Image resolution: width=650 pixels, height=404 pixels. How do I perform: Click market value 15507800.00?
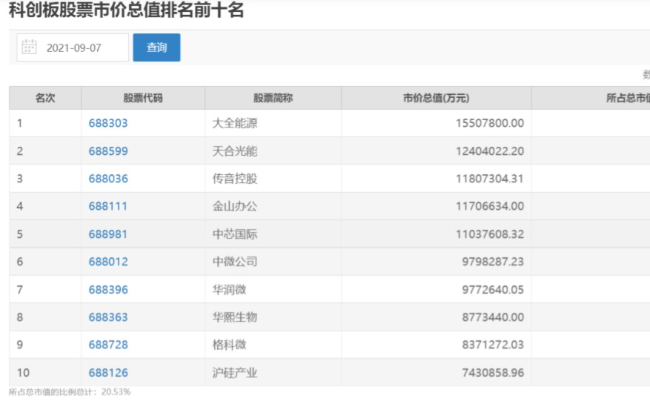coord(490,123)
